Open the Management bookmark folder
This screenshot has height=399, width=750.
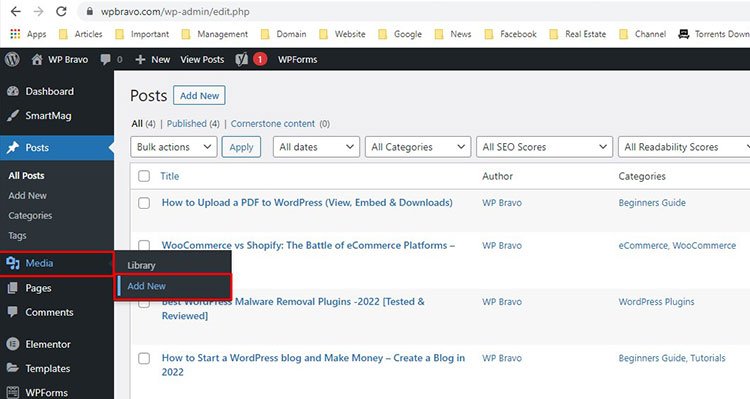pyautogui.click(x=215, y=34)
